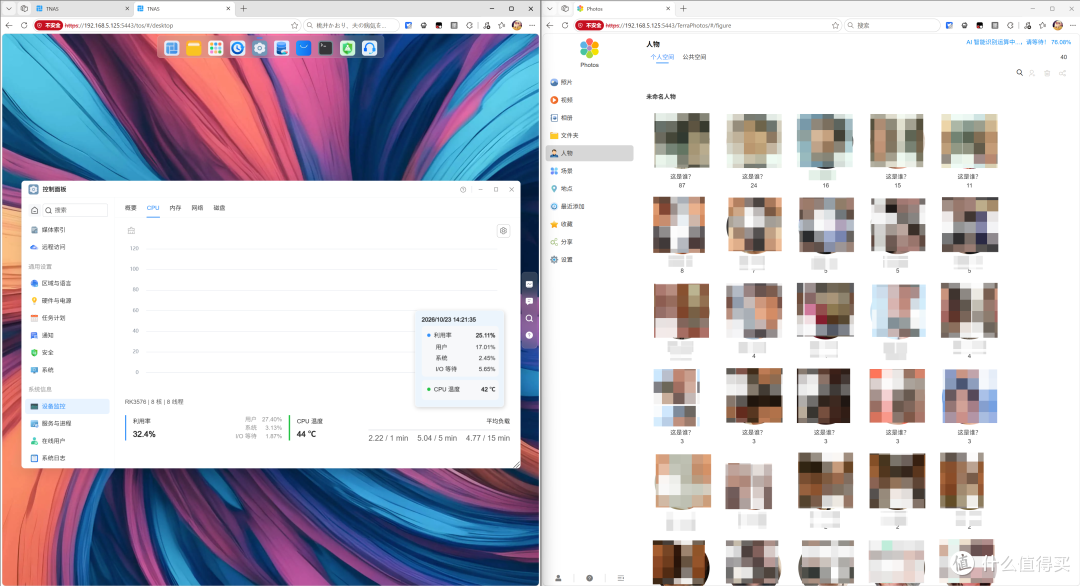
Task: Go to 视频 in the Photos sidebar
Action: pyautogui.click(x=590, y=100)
